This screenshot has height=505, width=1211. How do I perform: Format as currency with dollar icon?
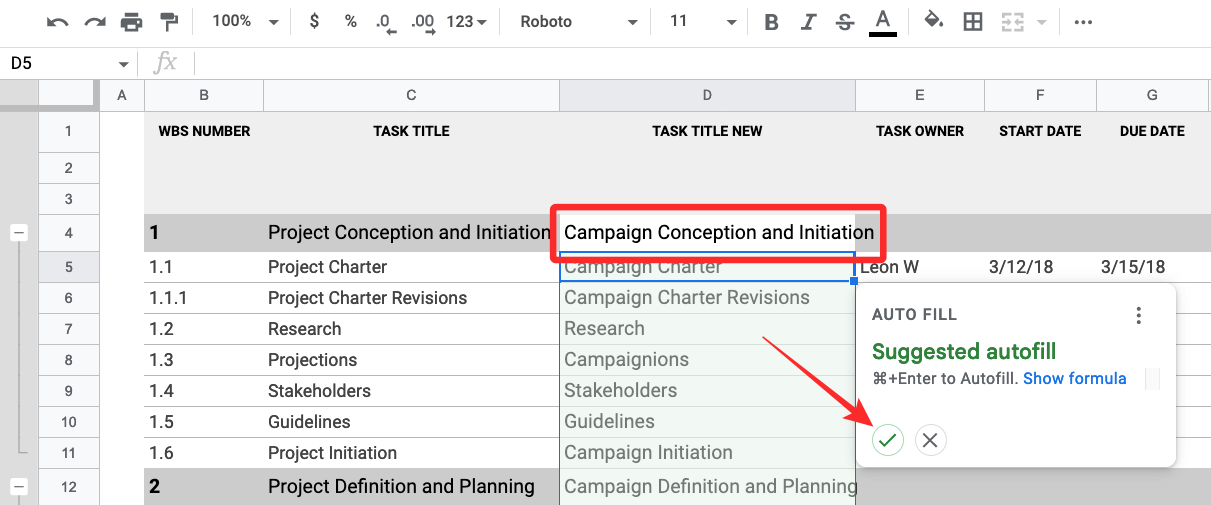pos(314,21)
